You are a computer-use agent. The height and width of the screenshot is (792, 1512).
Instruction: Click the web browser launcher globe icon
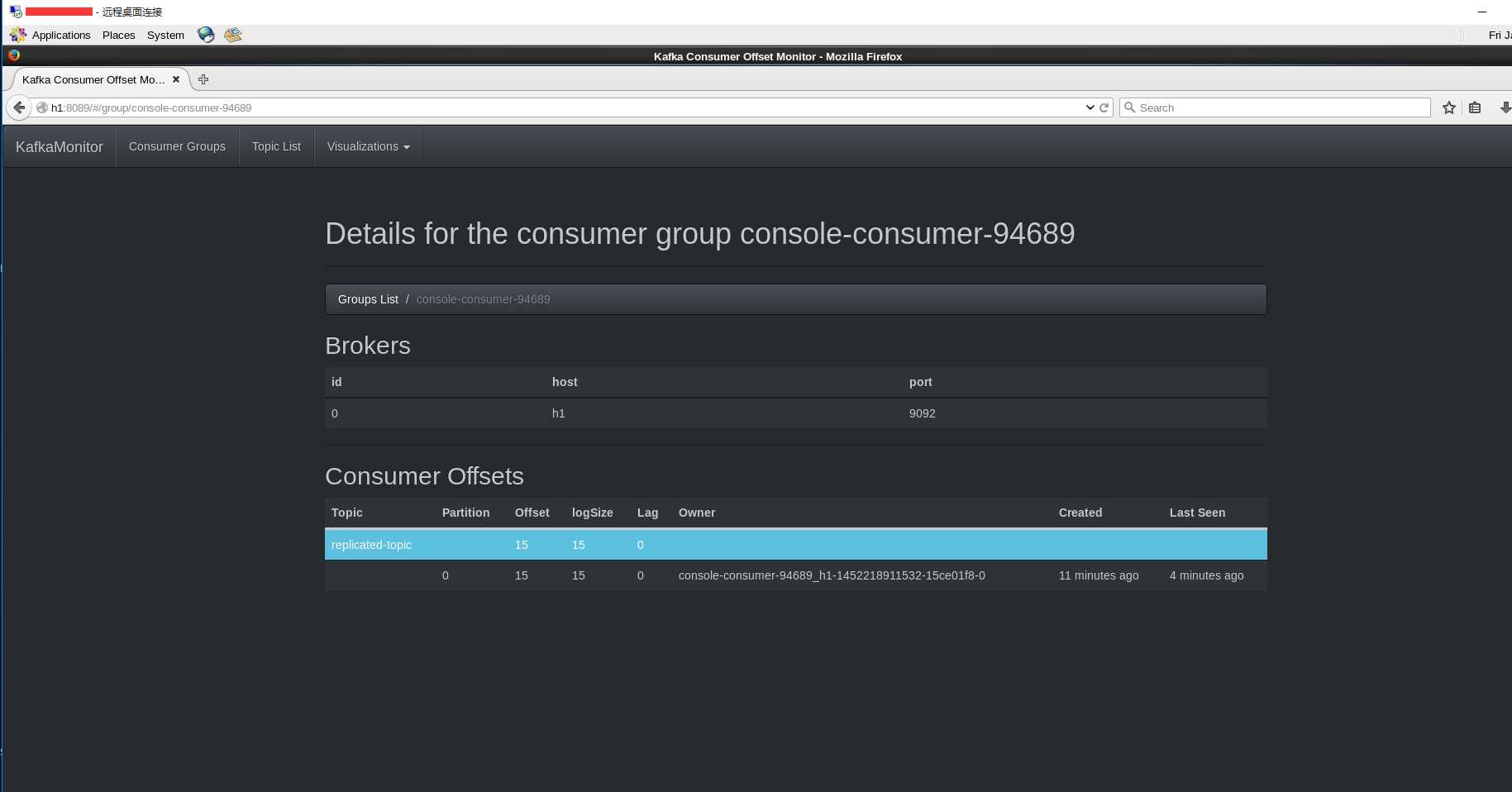(x=206, y=35)
